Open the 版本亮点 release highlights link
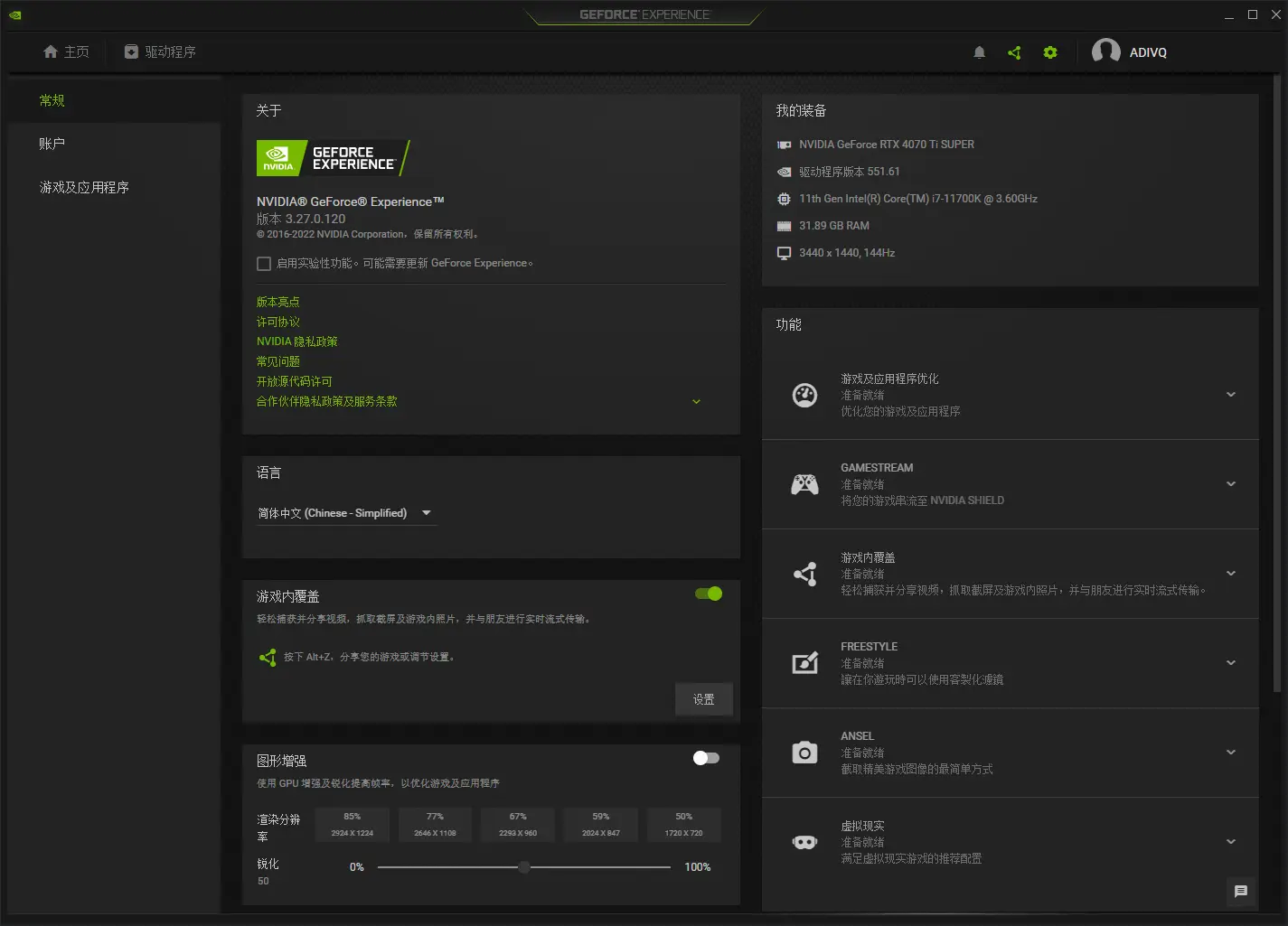Screen dimensions: 1288x926 [277, 302]
